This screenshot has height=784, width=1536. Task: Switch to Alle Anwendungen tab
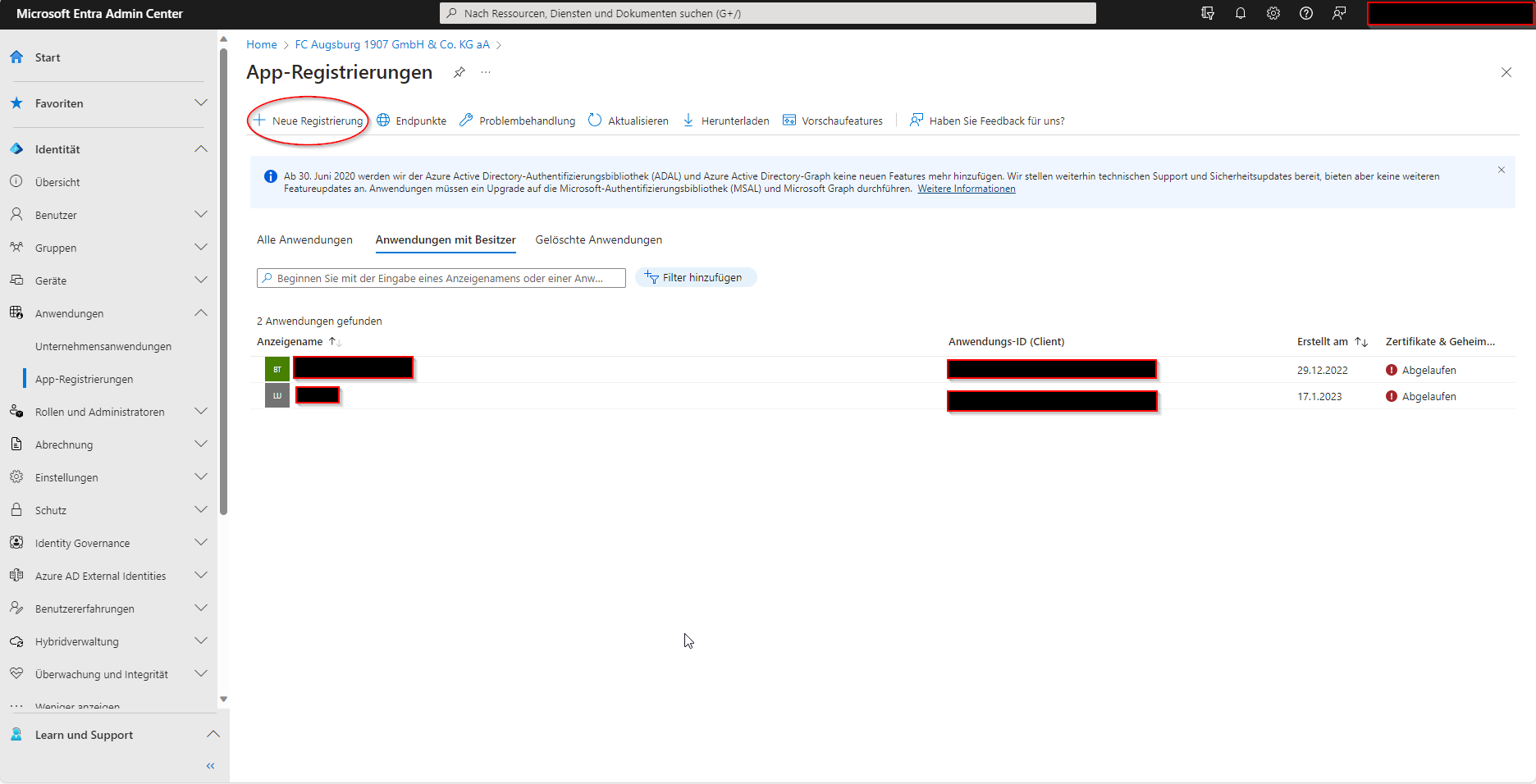click(x=304, y=239)
